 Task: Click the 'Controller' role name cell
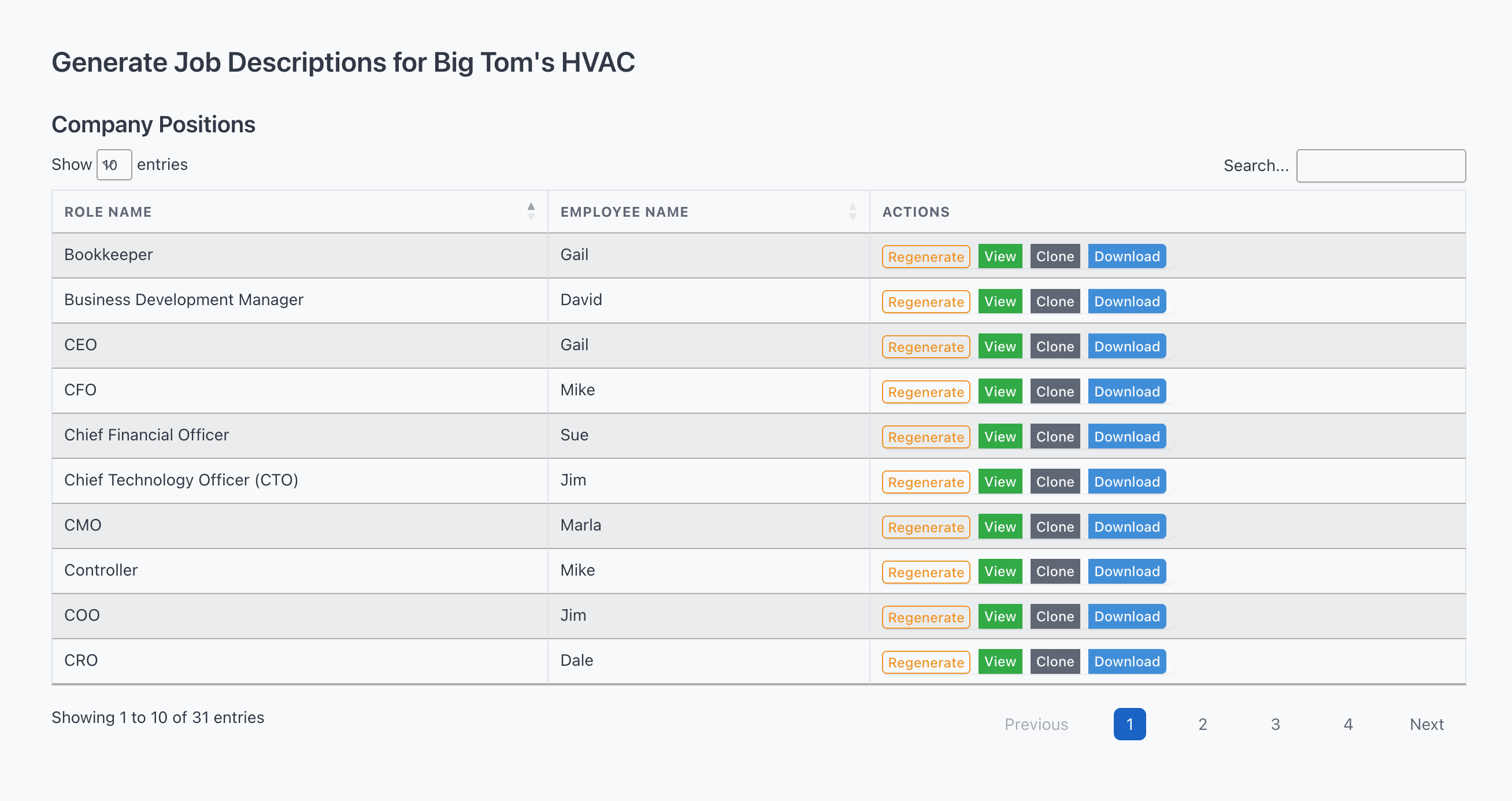coord(299,570)
